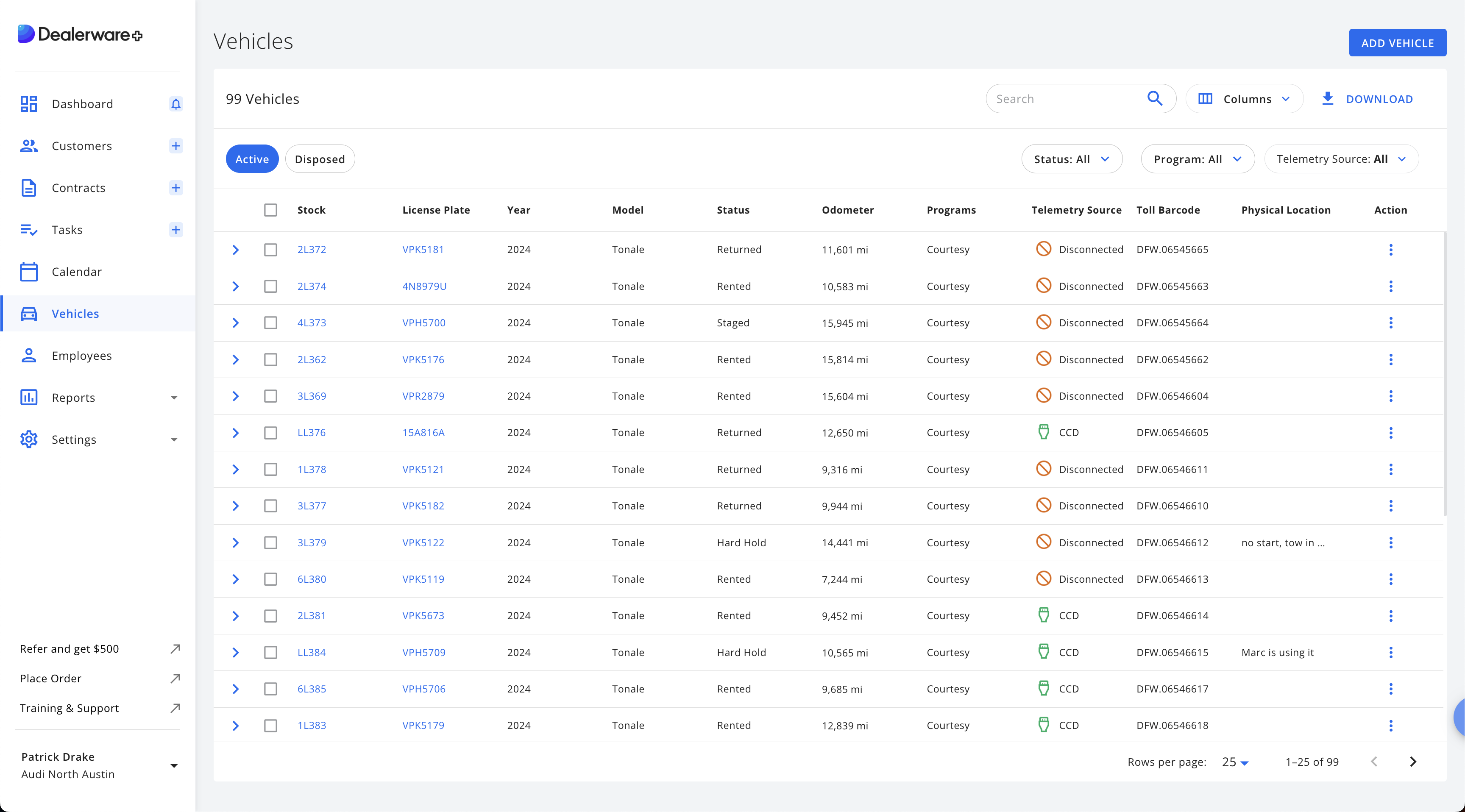This screenshot has width=1465, height=812.
Task: Click the ADD VEHICLE button
Action: pos(1397,43)
